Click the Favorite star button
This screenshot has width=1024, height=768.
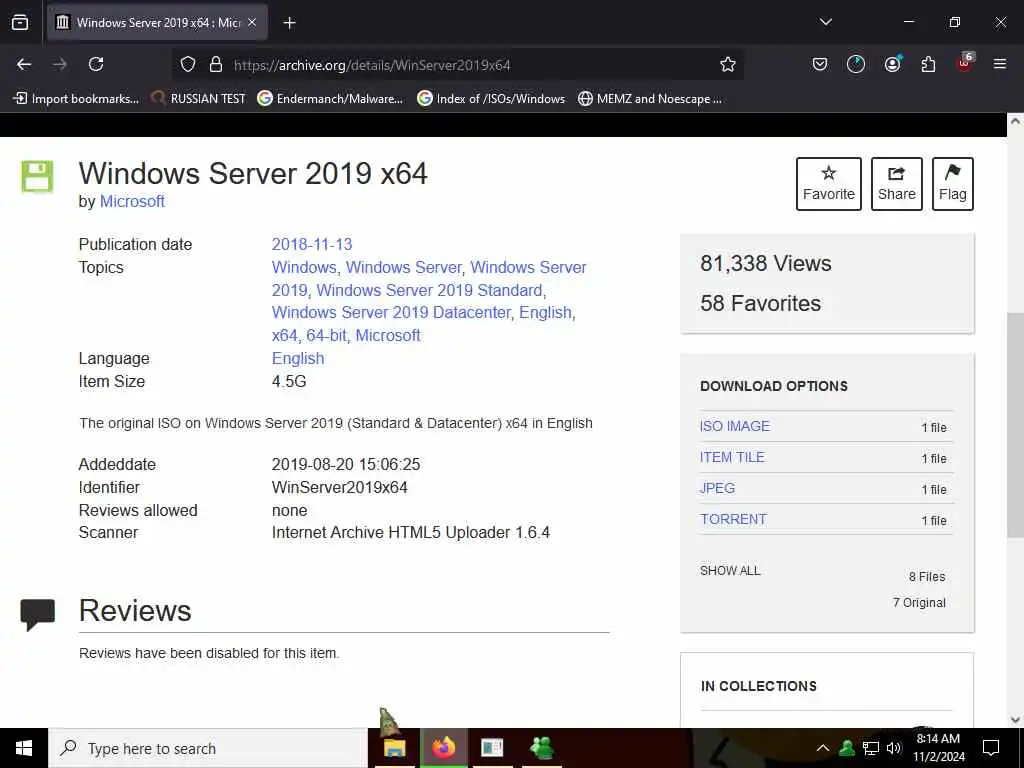pyautogui.click(x=829, y=184)
